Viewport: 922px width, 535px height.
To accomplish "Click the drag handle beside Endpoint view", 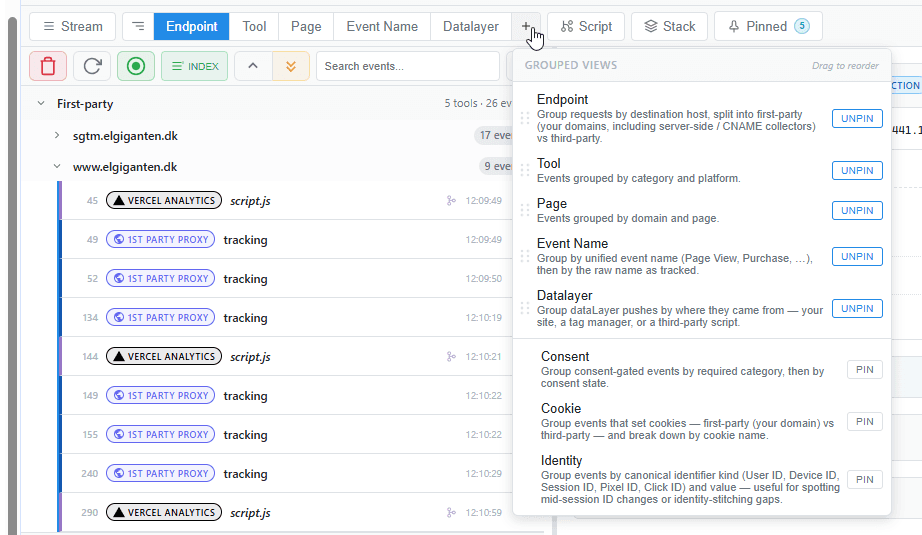I will pos(525,118).
